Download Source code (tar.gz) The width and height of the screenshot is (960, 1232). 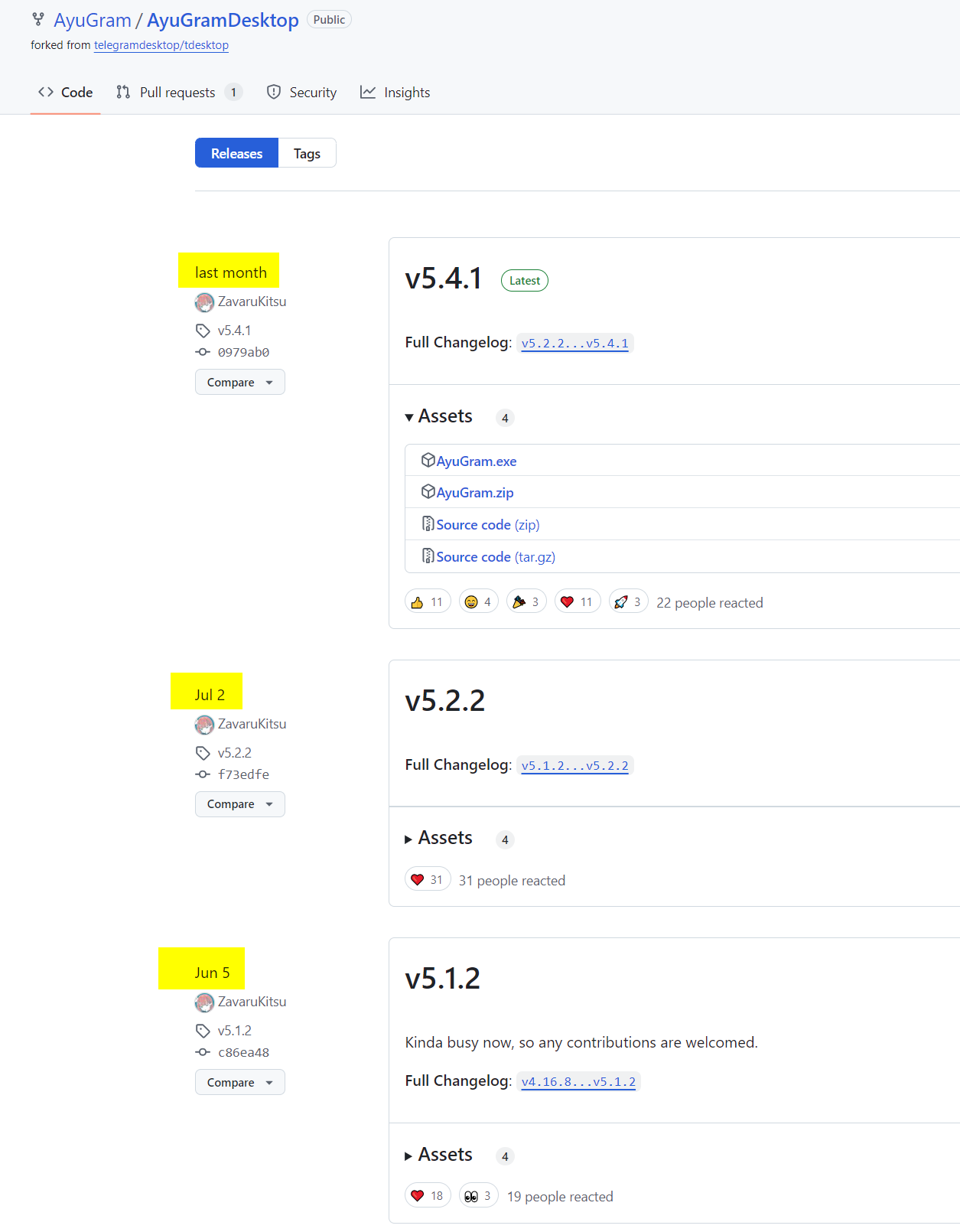tap(496, 557)
